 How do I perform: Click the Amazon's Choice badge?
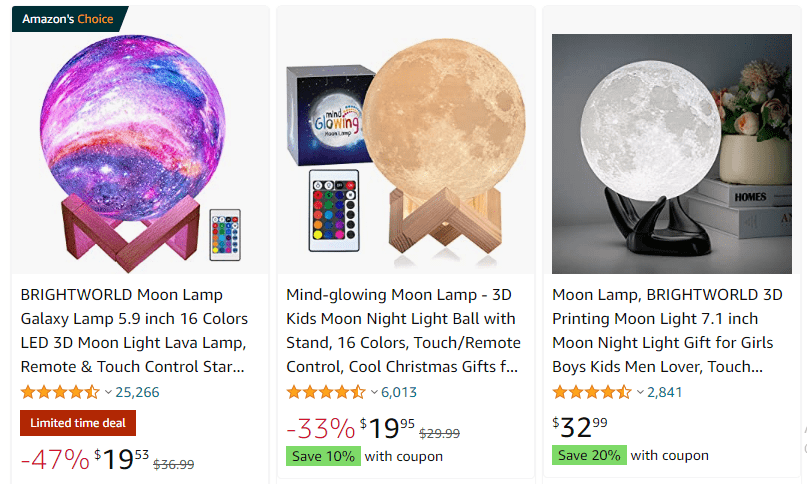pos(70,19)
